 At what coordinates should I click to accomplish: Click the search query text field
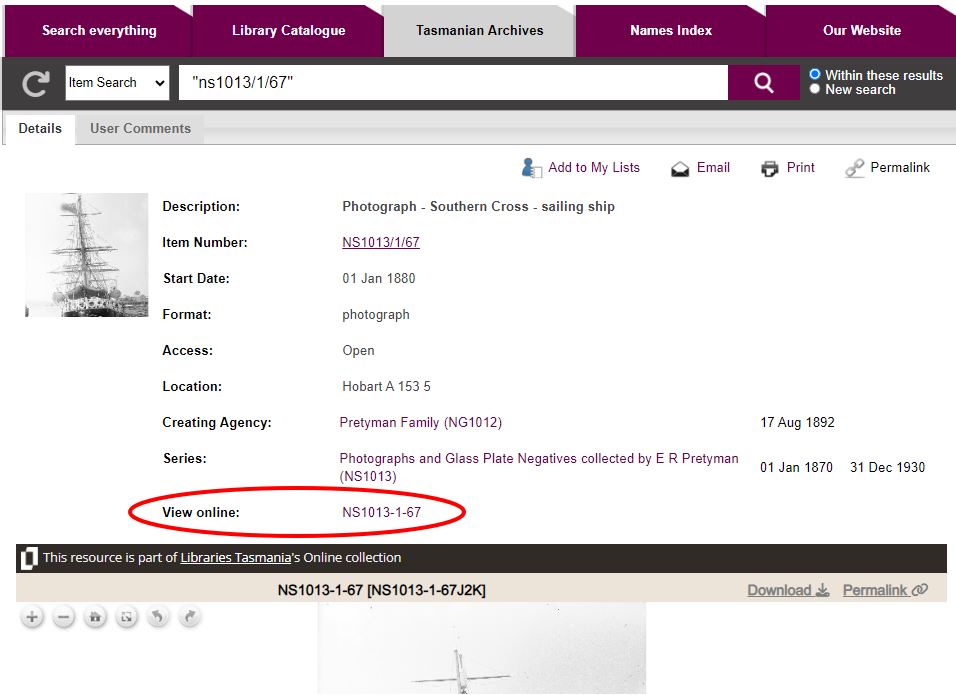452,83
